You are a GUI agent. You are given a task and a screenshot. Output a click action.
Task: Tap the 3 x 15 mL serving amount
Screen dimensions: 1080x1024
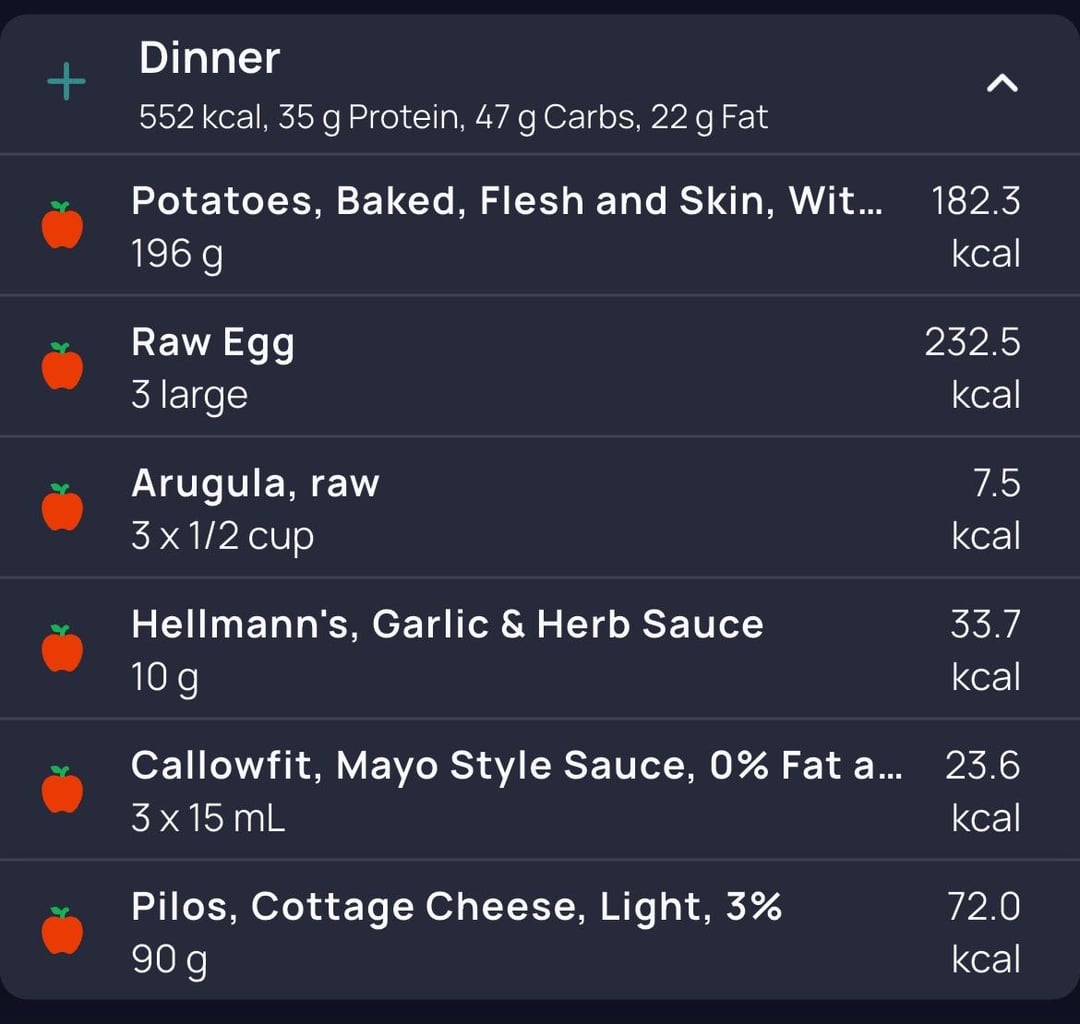click(208, 818)
